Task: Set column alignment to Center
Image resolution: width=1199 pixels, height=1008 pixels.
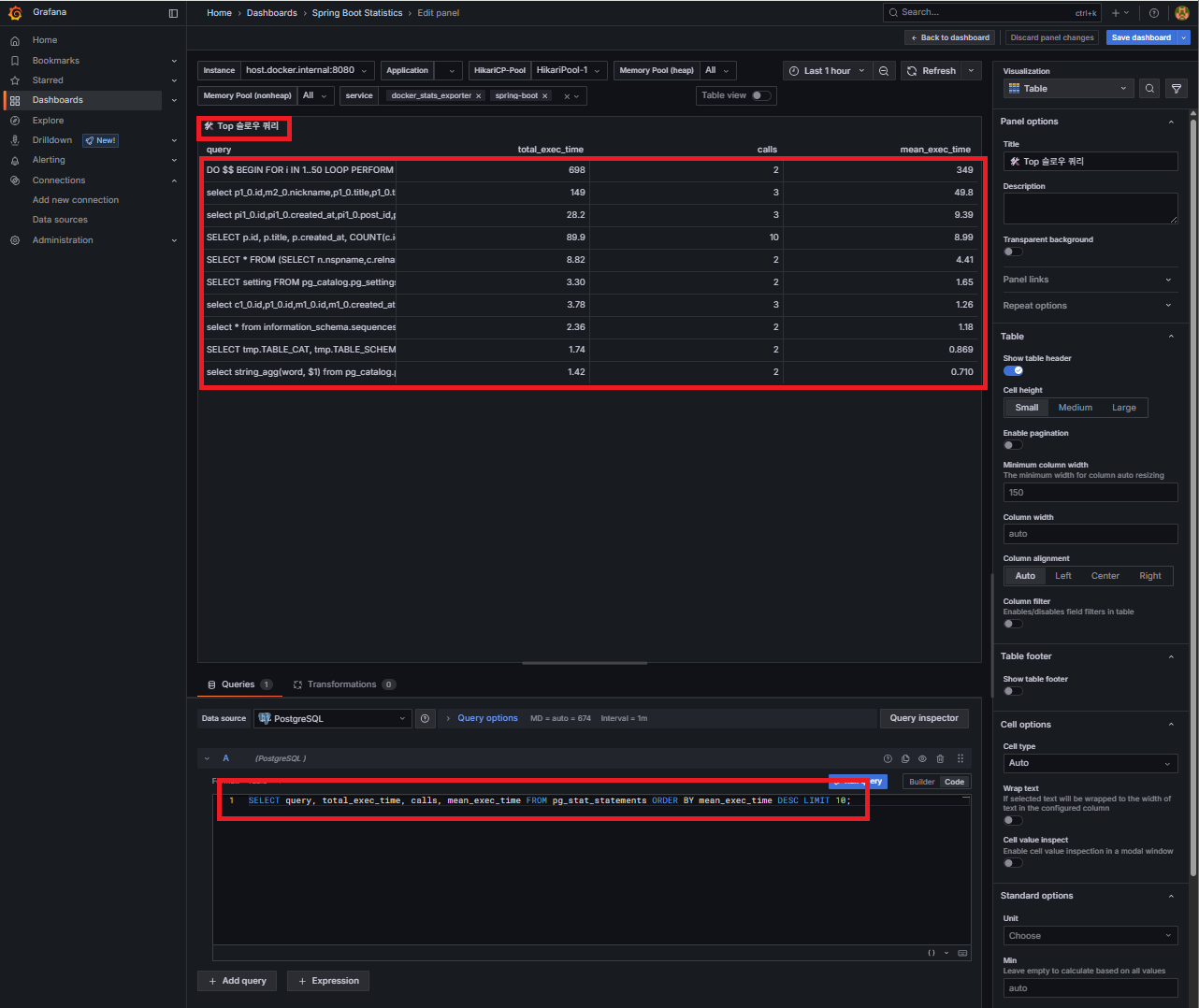Action: pos(1105,576)
